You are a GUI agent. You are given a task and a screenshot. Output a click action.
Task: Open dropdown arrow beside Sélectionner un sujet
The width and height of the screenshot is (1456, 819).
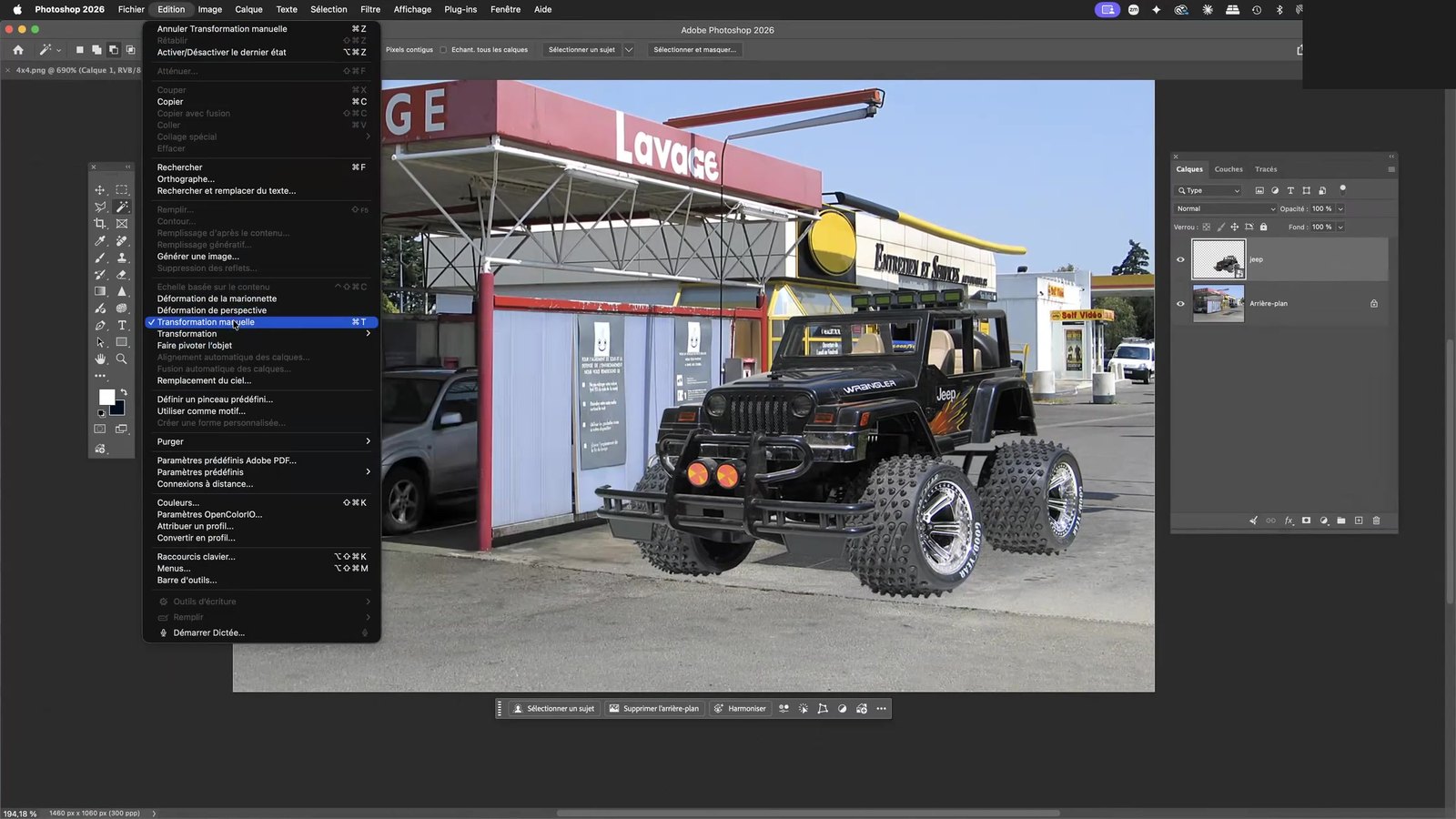[628, 50]
